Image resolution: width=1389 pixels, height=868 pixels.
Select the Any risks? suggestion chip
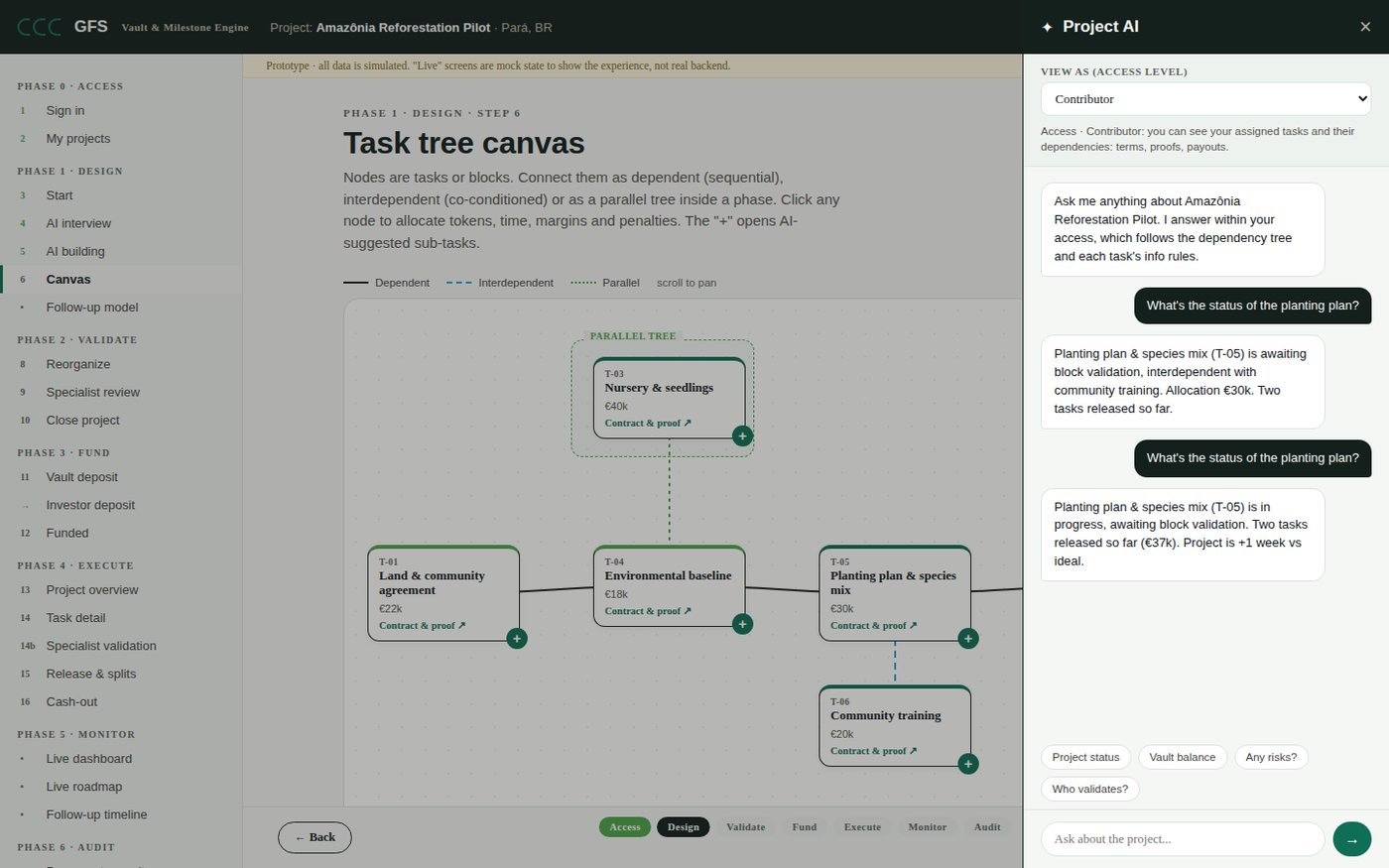click(x=1271, y=757)
